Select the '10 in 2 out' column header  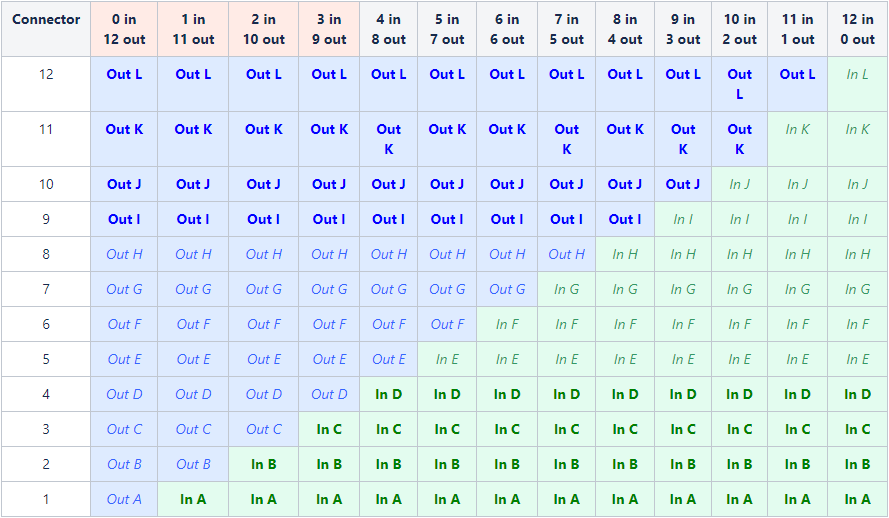tap(739, 29)
